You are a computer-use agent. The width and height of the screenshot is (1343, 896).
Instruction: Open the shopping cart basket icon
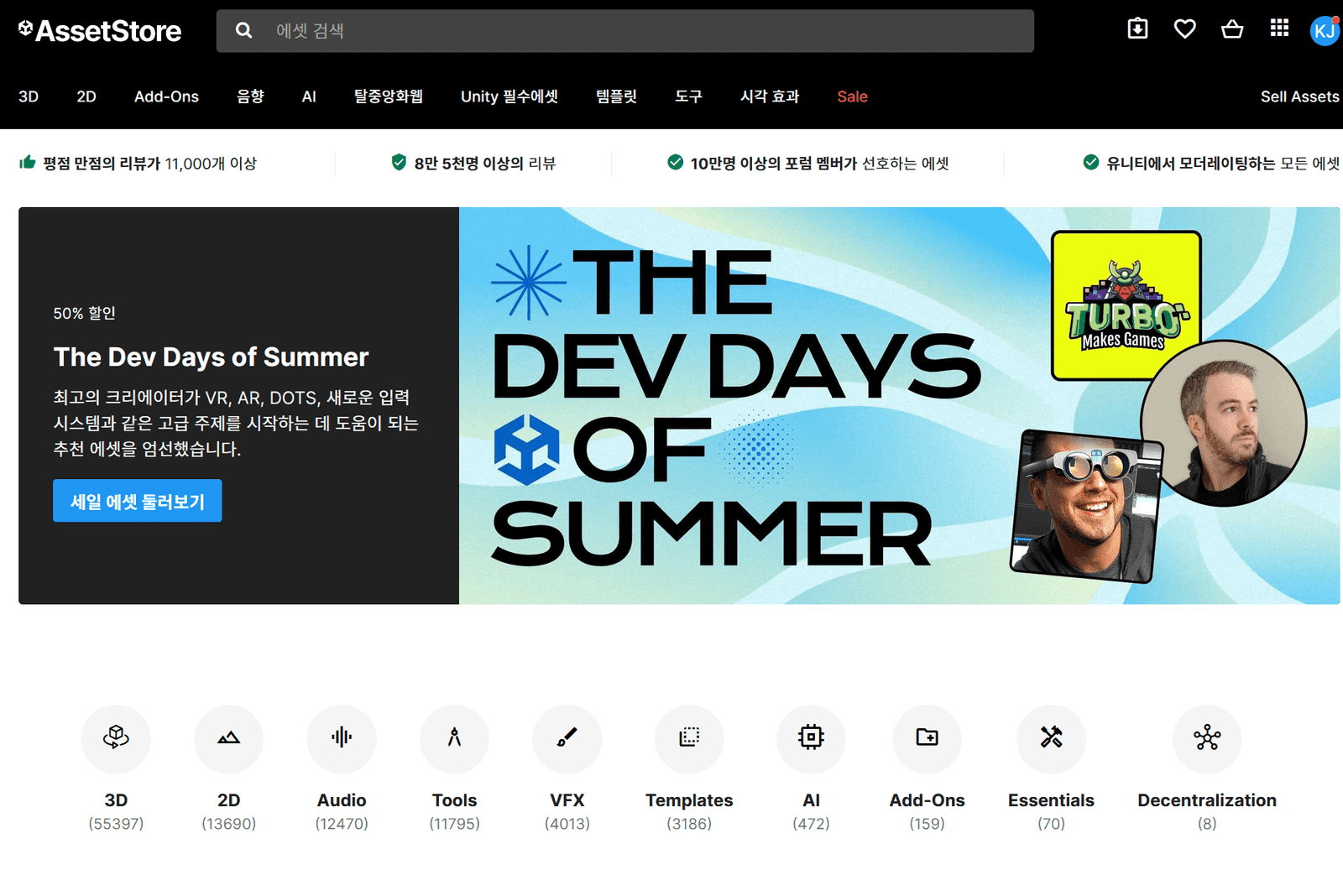(x=1231, y=29)
